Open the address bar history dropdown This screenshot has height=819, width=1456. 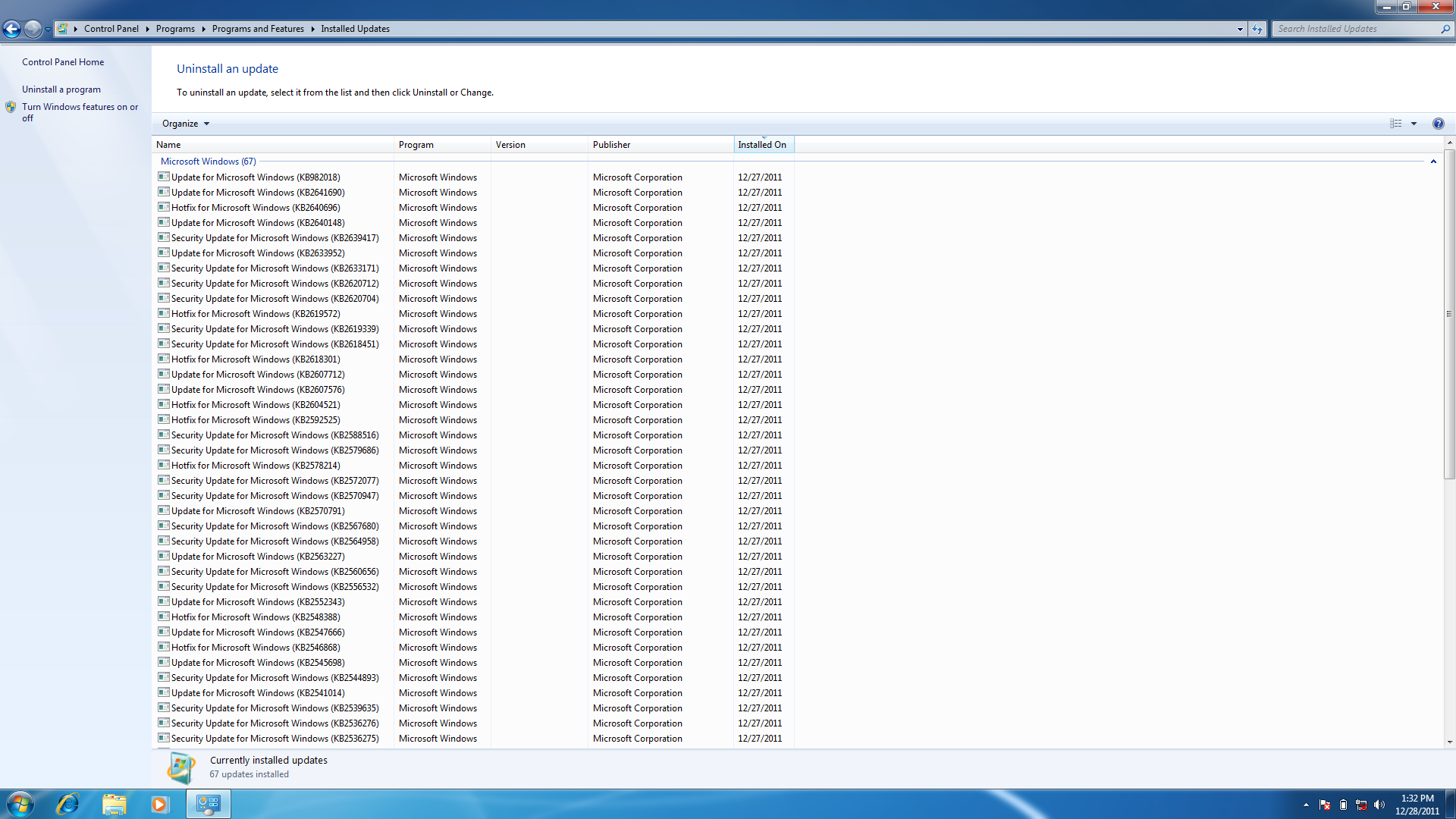(x=1240, y=29)
